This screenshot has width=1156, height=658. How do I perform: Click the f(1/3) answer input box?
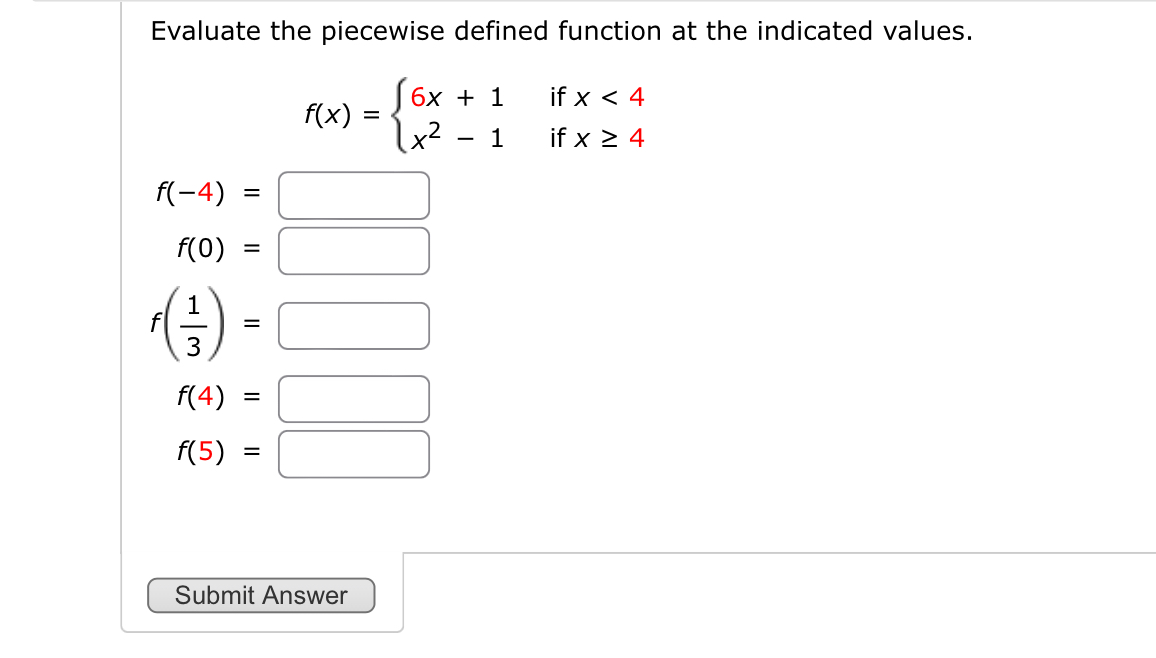click(x=354, y=324)
